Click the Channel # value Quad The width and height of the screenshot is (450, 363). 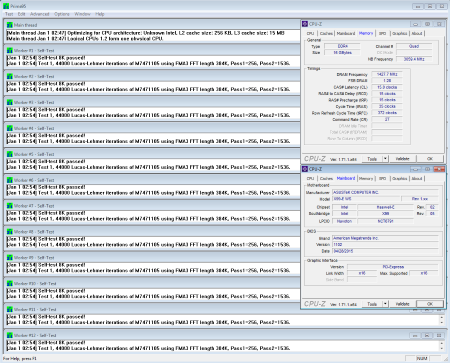coord(414,46)
